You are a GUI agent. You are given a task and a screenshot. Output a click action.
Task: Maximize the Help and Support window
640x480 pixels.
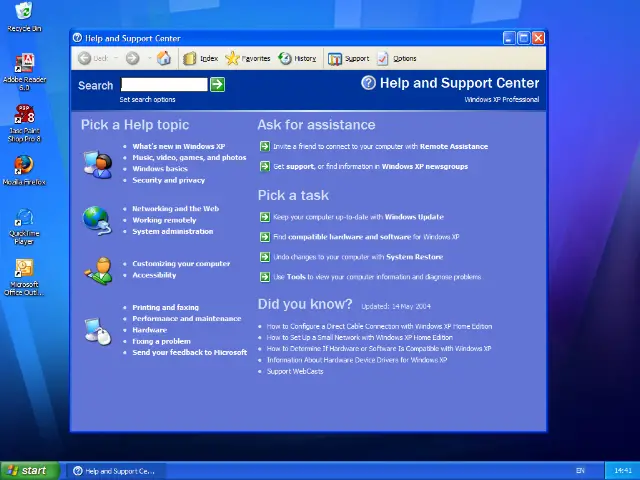523,38
